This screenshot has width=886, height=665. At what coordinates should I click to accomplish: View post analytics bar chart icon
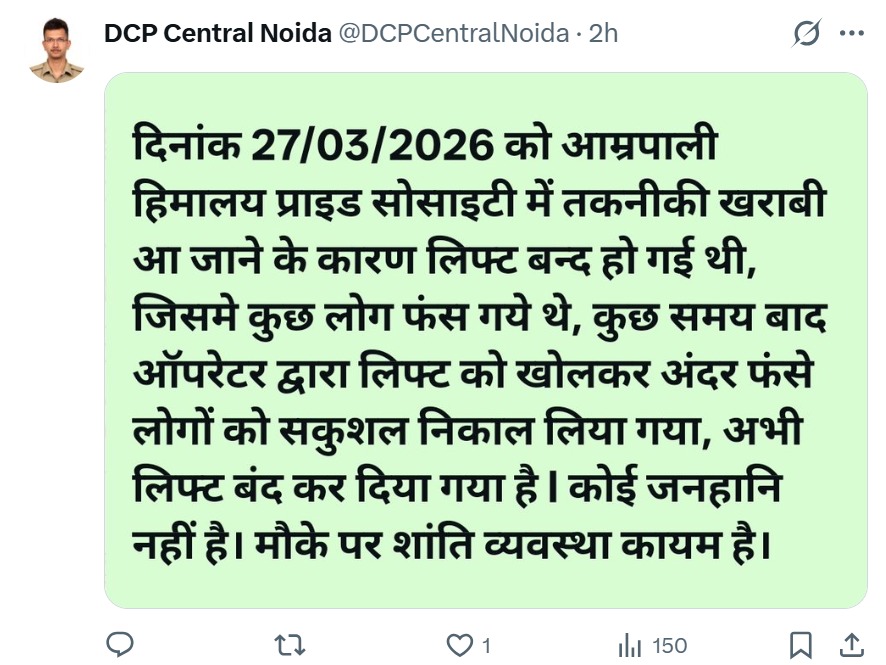pyautogui.click(x=629, y=644)
